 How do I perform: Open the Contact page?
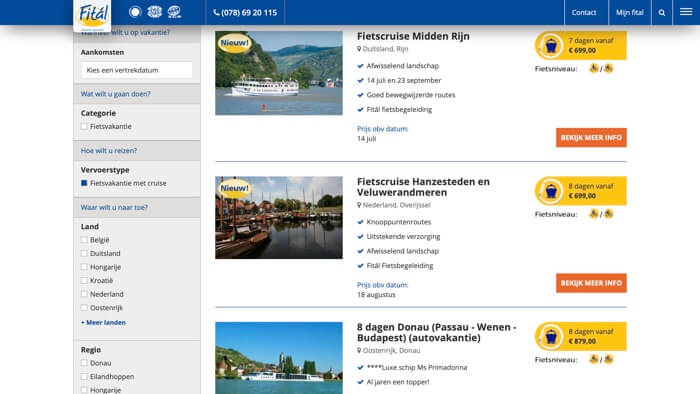(584, 12)
